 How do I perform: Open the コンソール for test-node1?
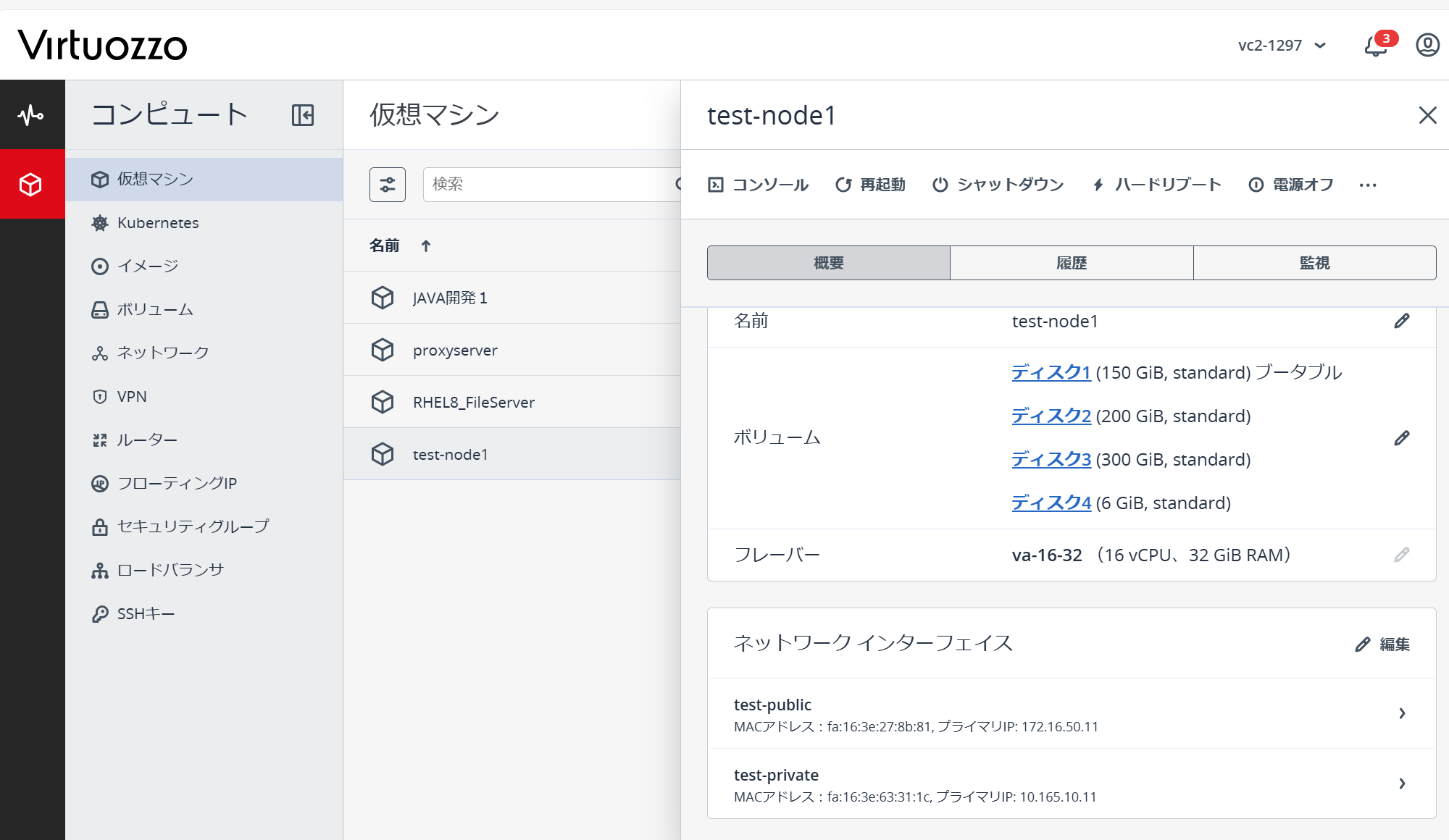click(758, 185)
